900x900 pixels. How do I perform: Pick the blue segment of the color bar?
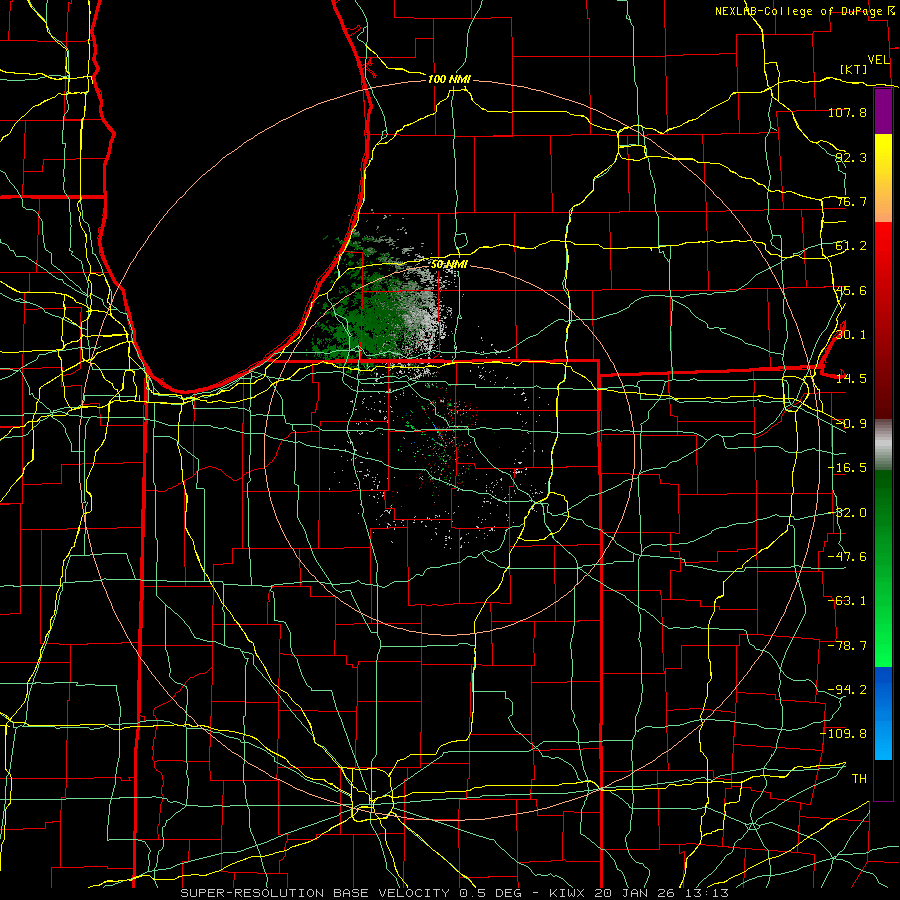point(883,713)
